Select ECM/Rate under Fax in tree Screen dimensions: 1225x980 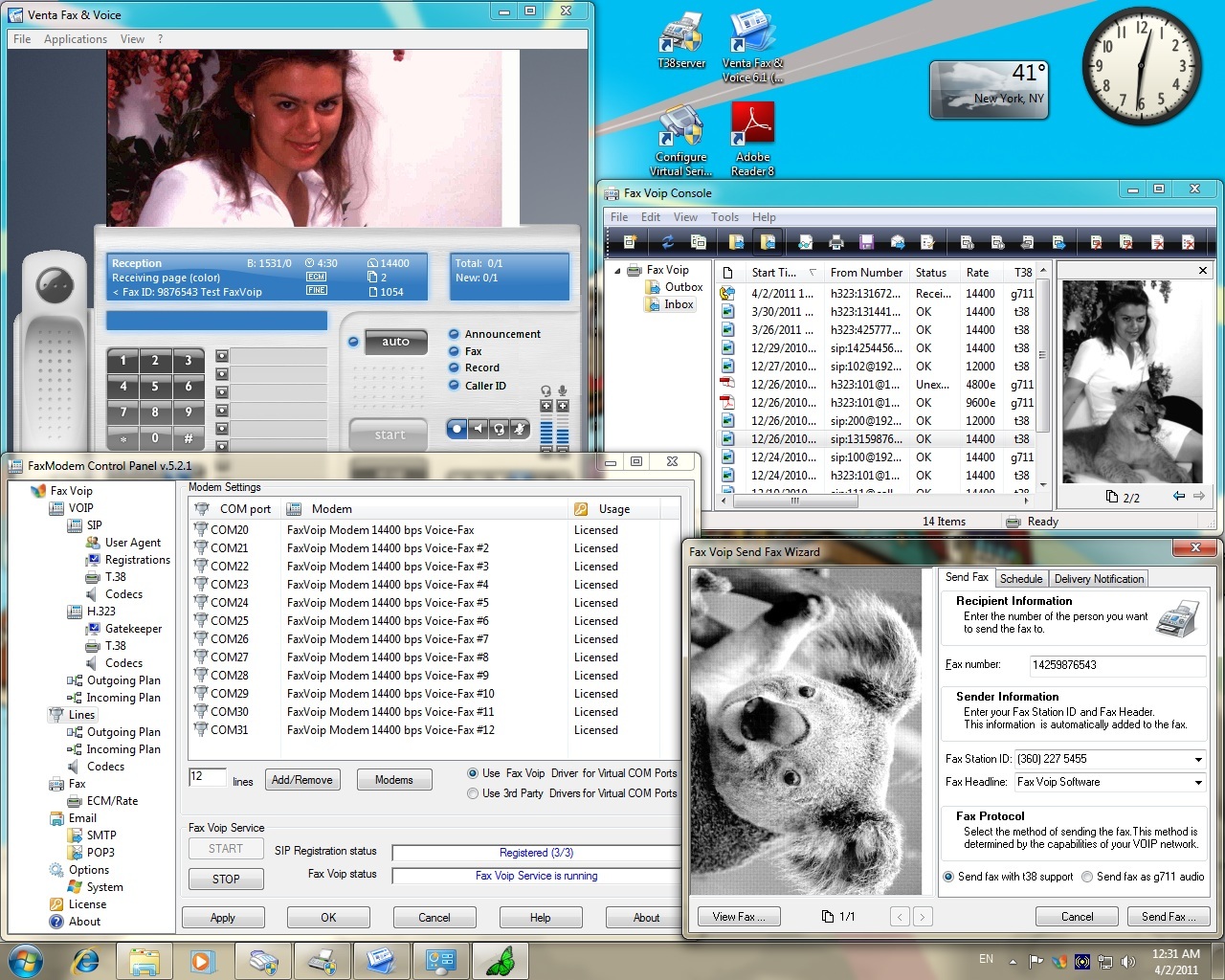[112, 801]
